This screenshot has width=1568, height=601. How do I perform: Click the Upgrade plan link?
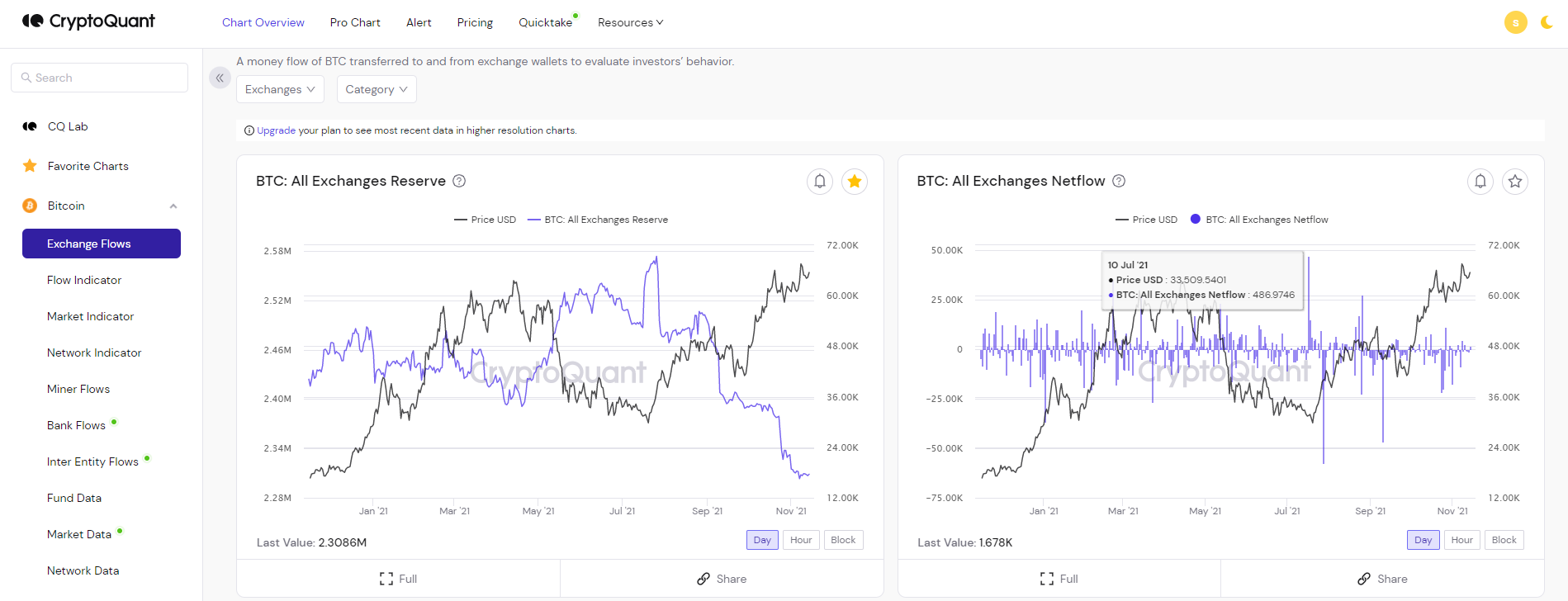[276, 130]
